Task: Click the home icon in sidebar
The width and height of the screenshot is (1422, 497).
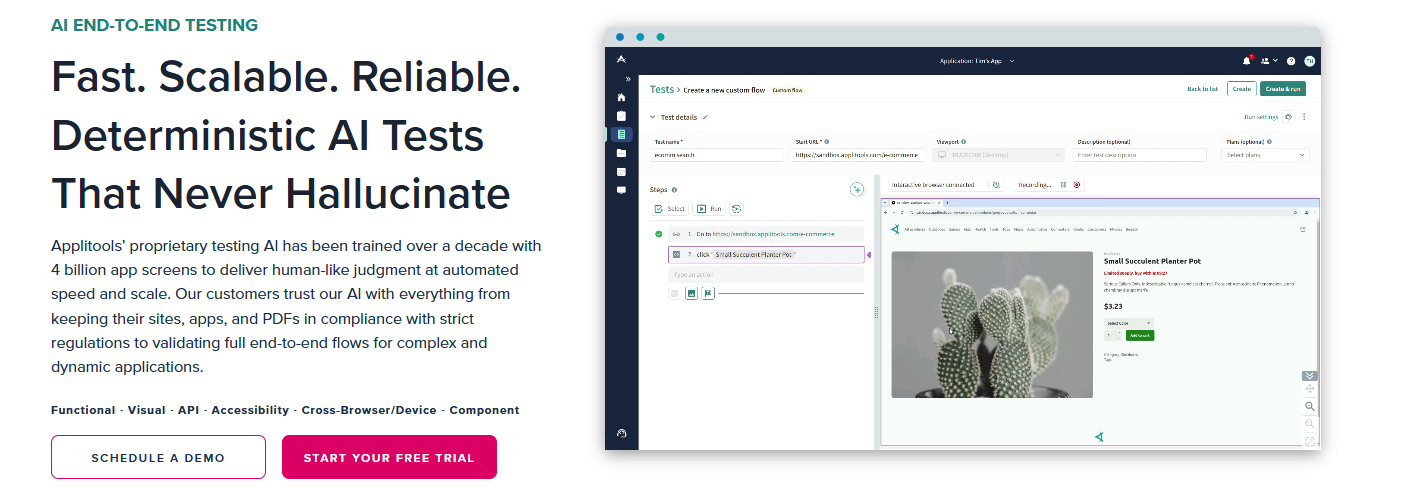Action: point(621,97)
